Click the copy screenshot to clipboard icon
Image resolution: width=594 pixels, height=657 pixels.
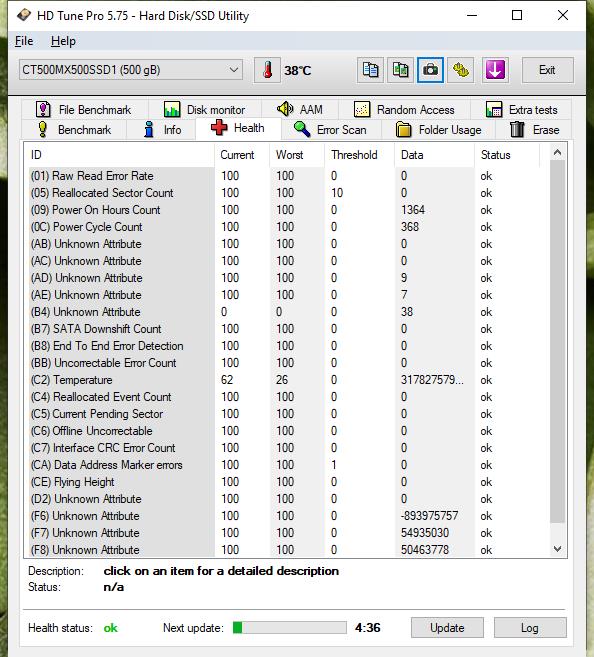[x=400, y=70]
